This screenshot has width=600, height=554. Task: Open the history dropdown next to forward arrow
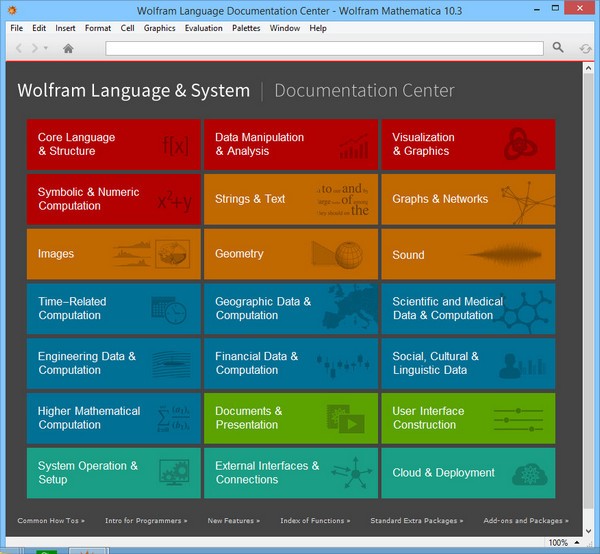tap(47, 48)
